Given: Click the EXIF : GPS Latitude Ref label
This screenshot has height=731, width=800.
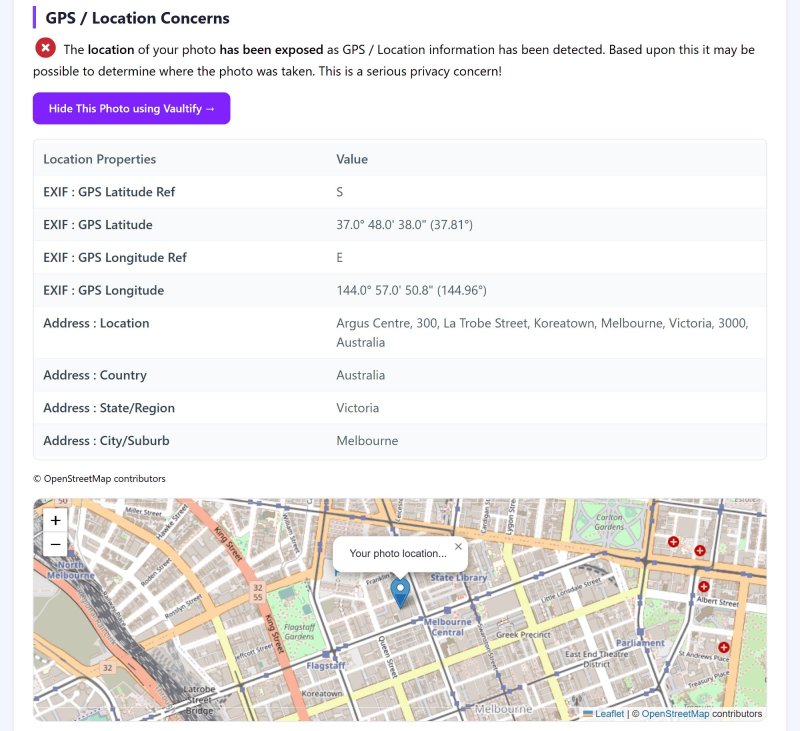Looking at the screenshot, I should [x=109, y=192].
